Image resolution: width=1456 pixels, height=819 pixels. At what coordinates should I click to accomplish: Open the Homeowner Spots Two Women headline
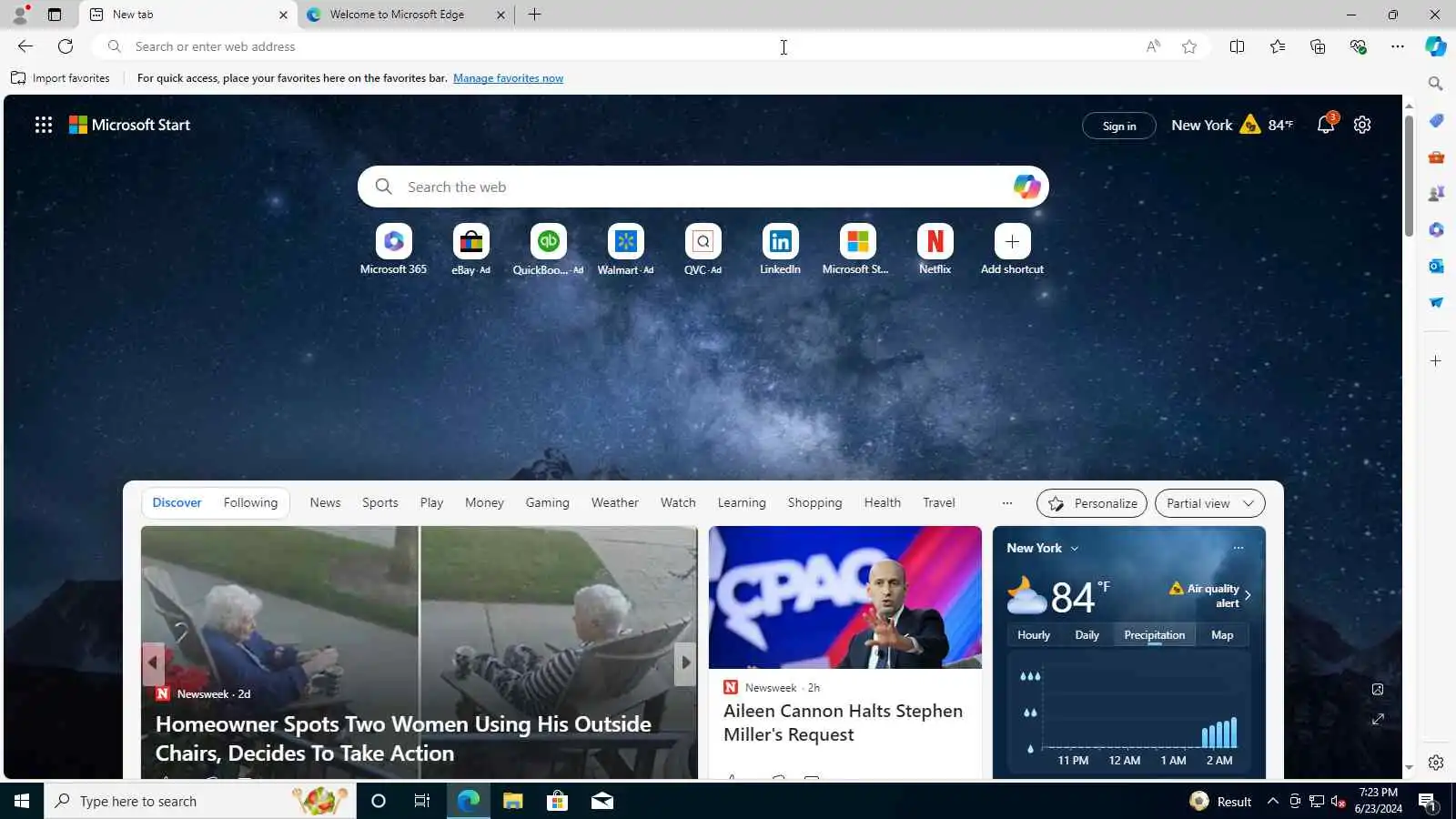click(x=403, y=738)
